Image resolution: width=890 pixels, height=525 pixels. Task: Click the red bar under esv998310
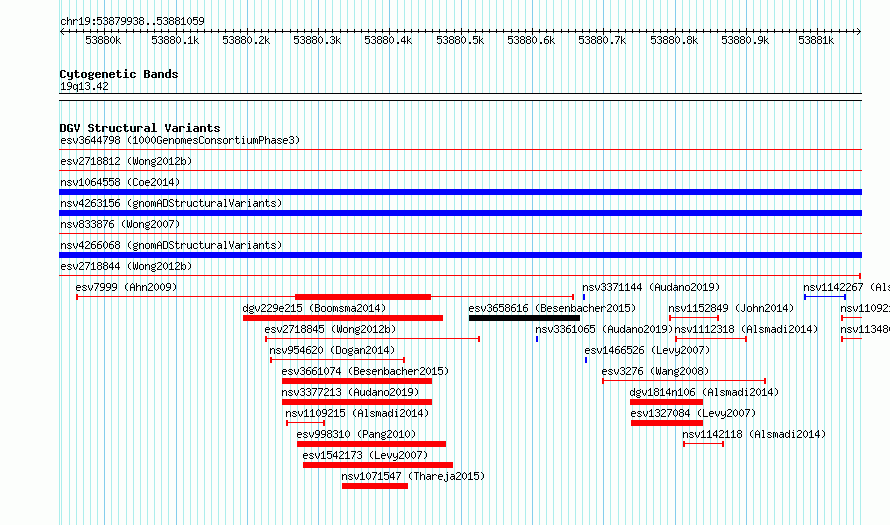pyautogui.click(x=371, y=444)
